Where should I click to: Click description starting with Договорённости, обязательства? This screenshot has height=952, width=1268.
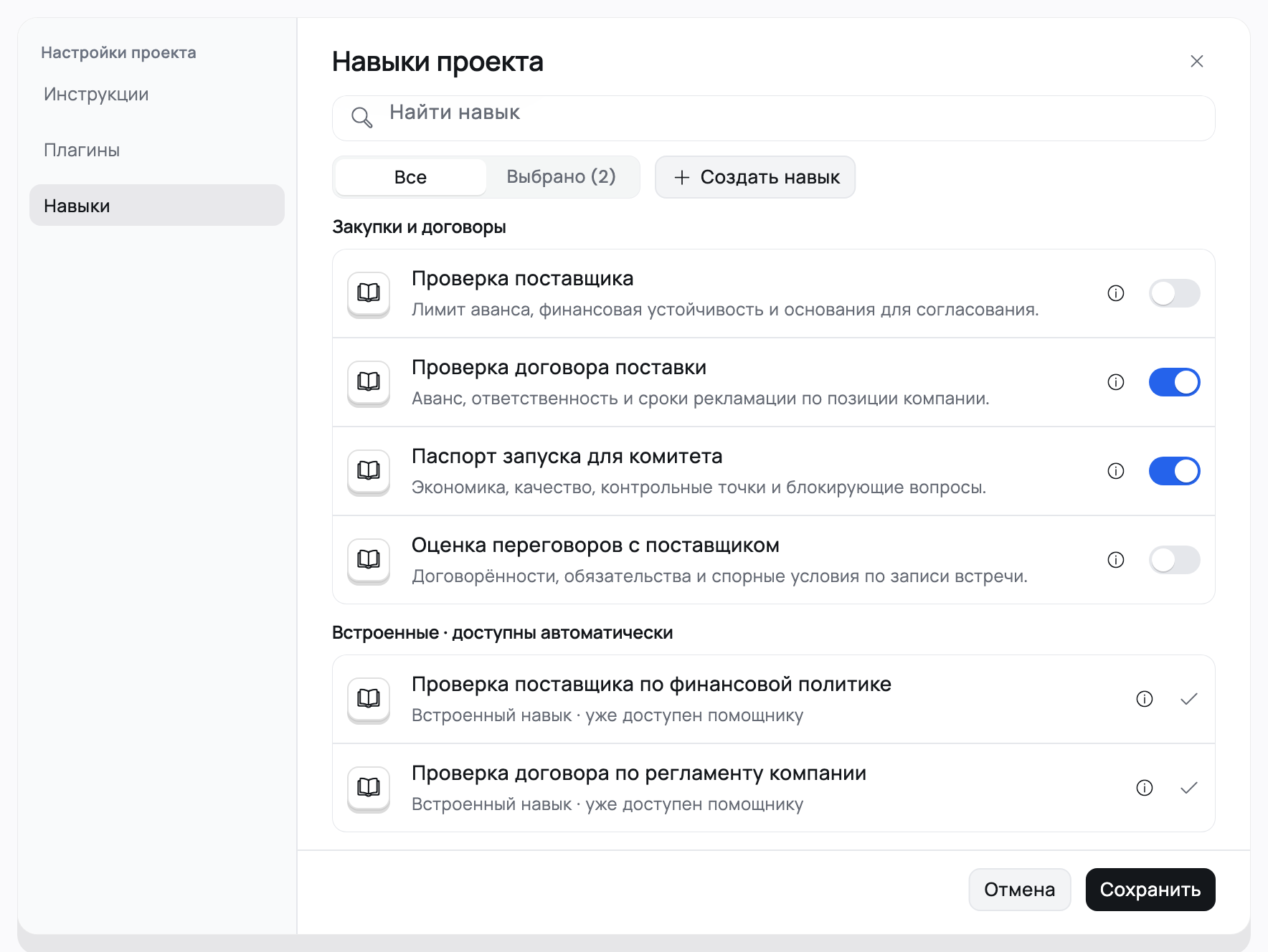click(x=719, y=576)
